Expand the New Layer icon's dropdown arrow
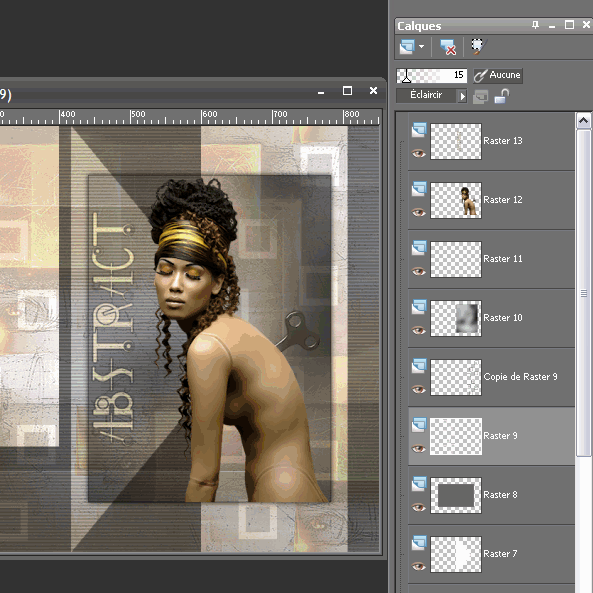Viewport: 593px width, 593px height. pyautogui.click(x=421, y=47)
